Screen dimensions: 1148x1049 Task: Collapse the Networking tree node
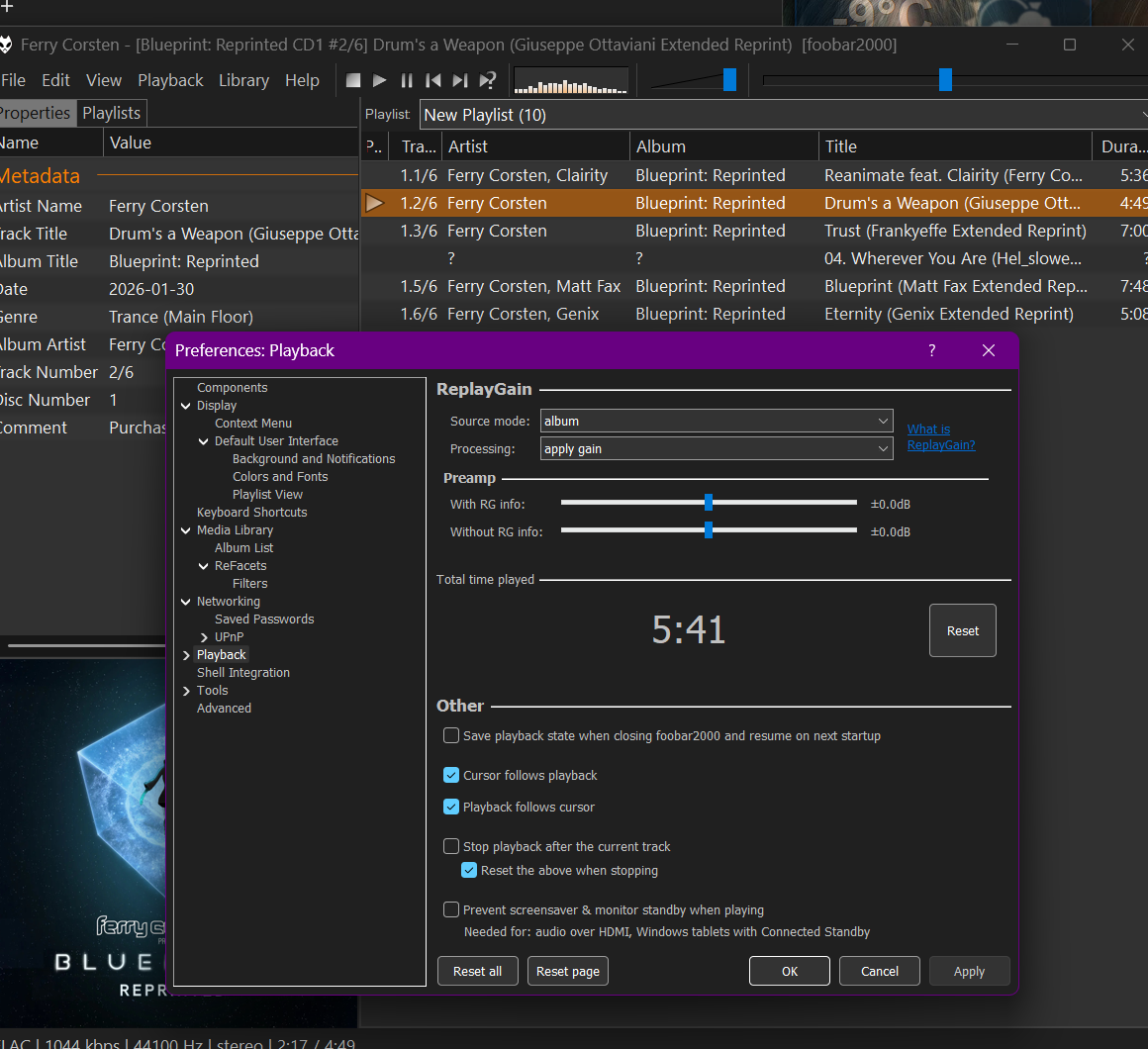[186, 602]
